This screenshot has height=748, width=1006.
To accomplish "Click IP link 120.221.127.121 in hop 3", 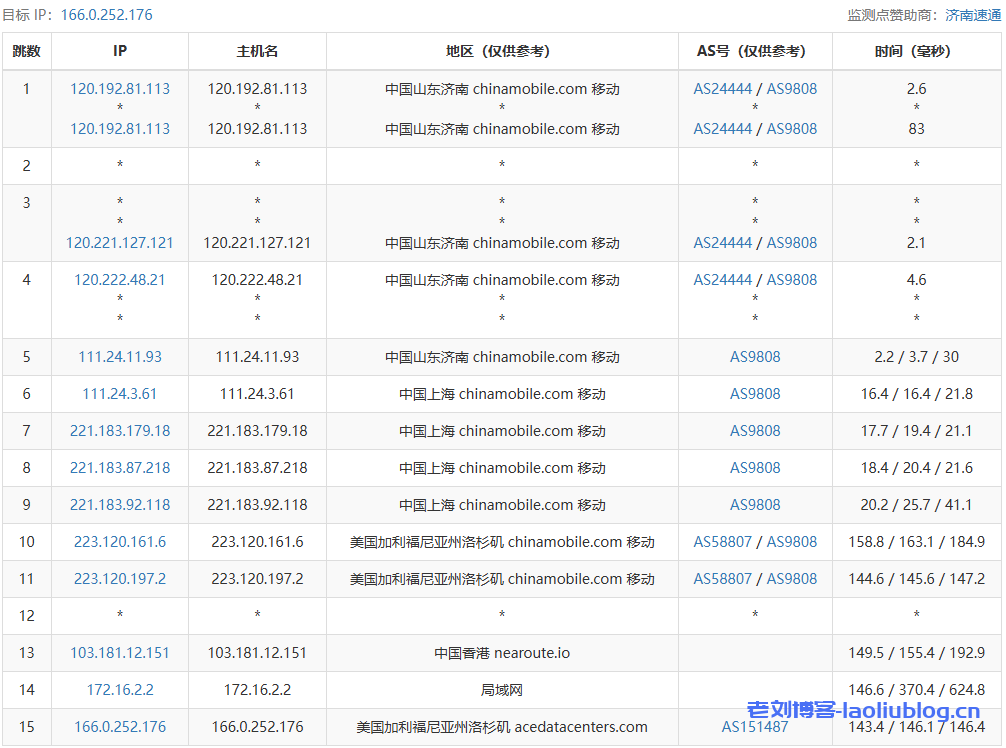I will pyautogui.click(x=120, y=243).
